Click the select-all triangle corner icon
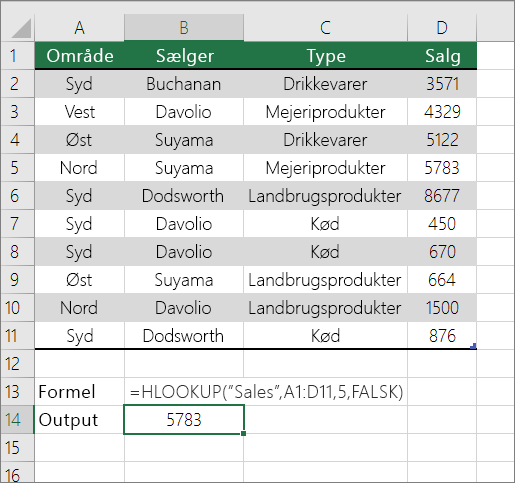 pos(21,29)
